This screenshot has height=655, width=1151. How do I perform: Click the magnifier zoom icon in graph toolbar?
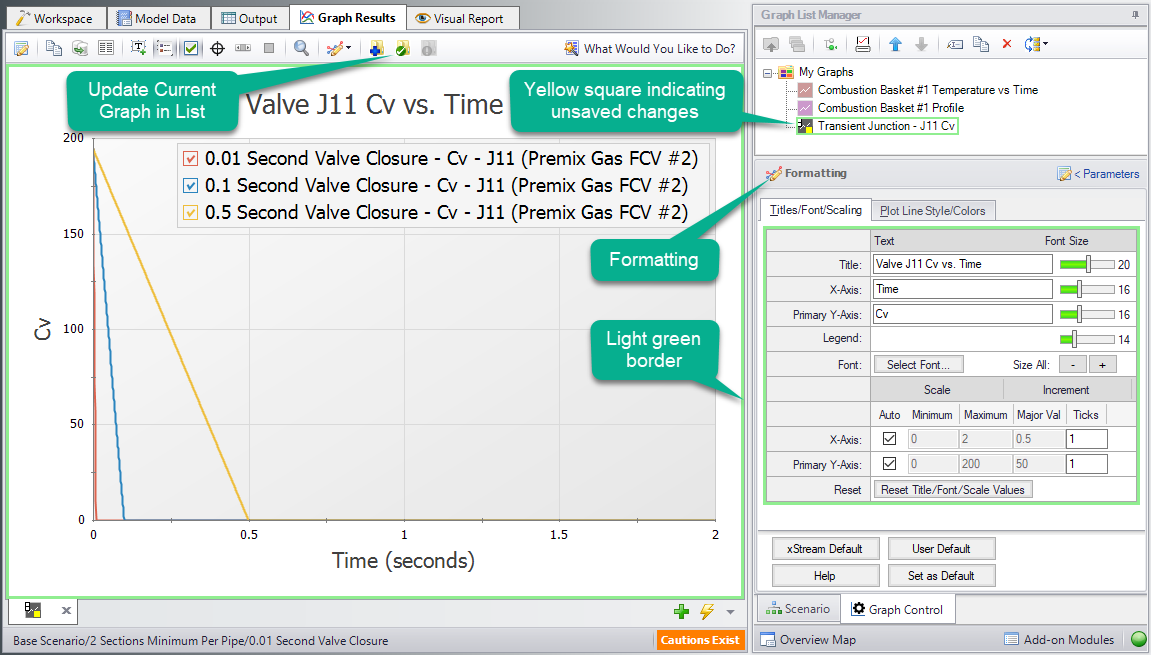pos(301,48)
